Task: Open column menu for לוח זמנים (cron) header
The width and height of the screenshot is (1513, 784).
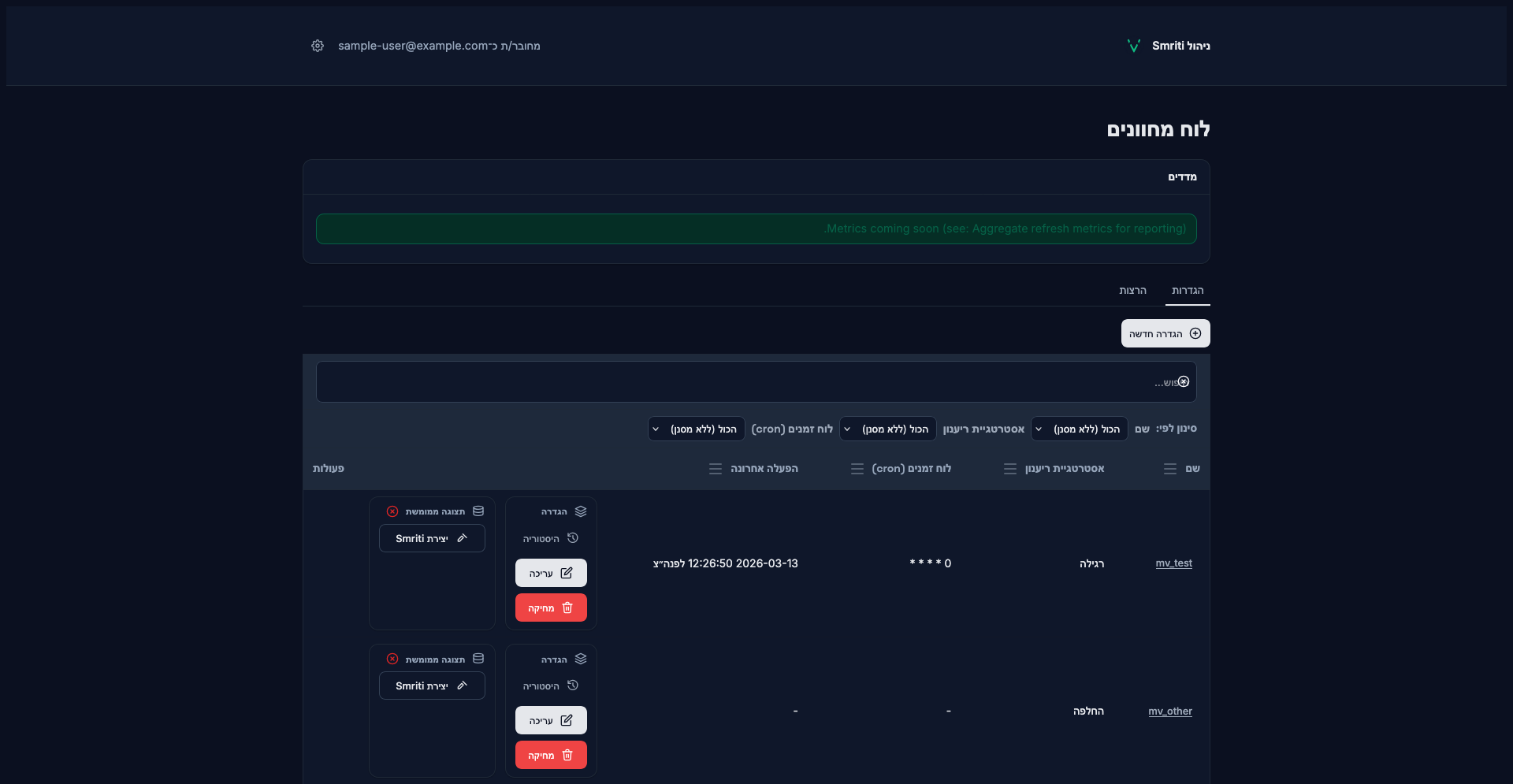Action: click(x=857, y=469)
